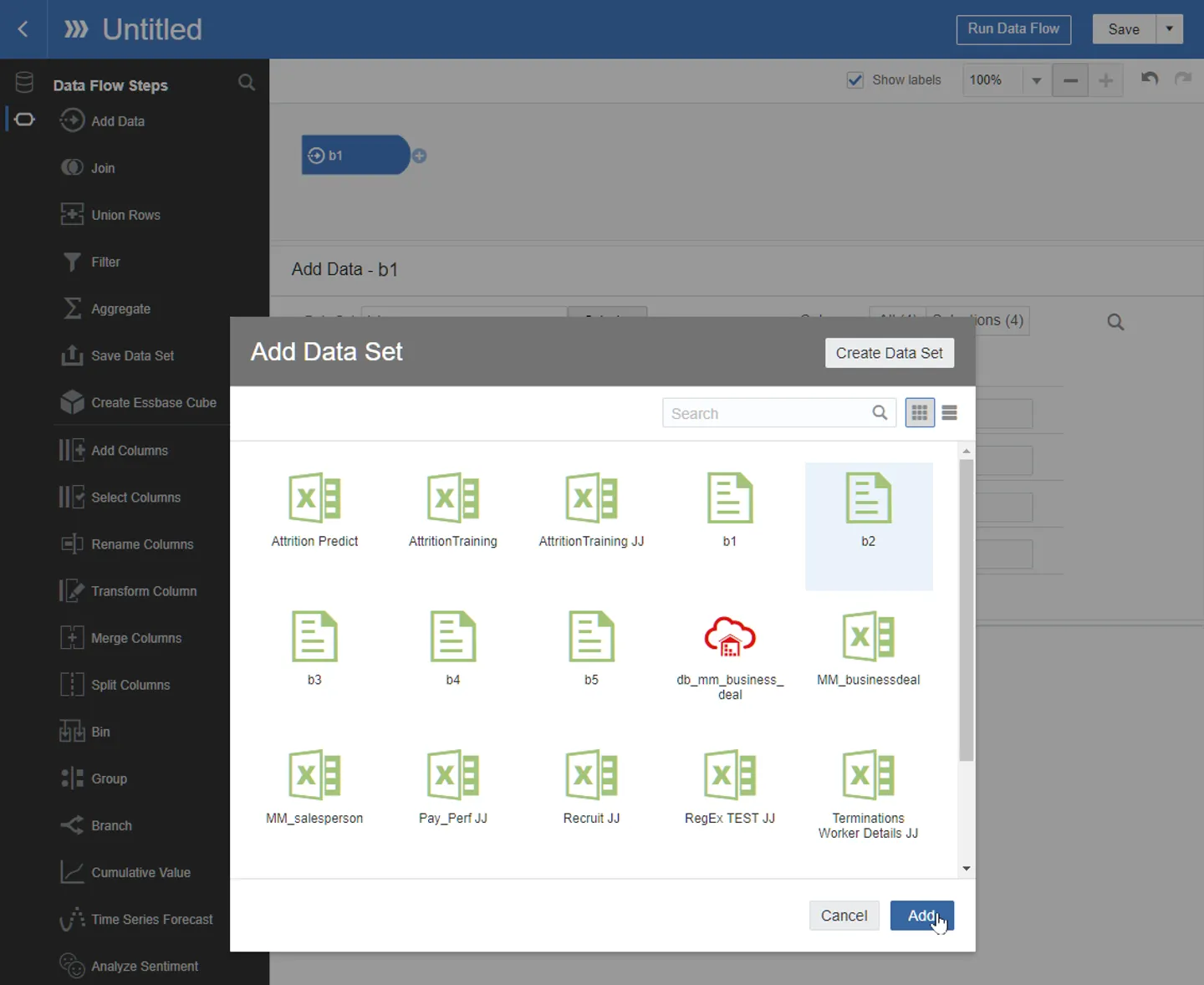
Task: Zoom out of the canvas
Action: point(1070,80)
